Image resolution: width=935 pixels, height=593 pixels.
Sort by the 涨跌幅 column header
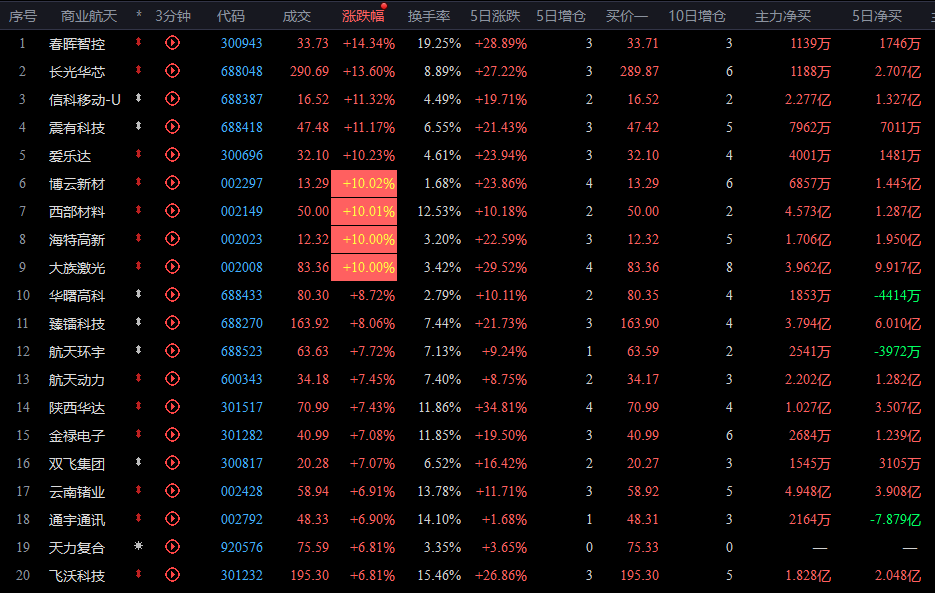362,16
